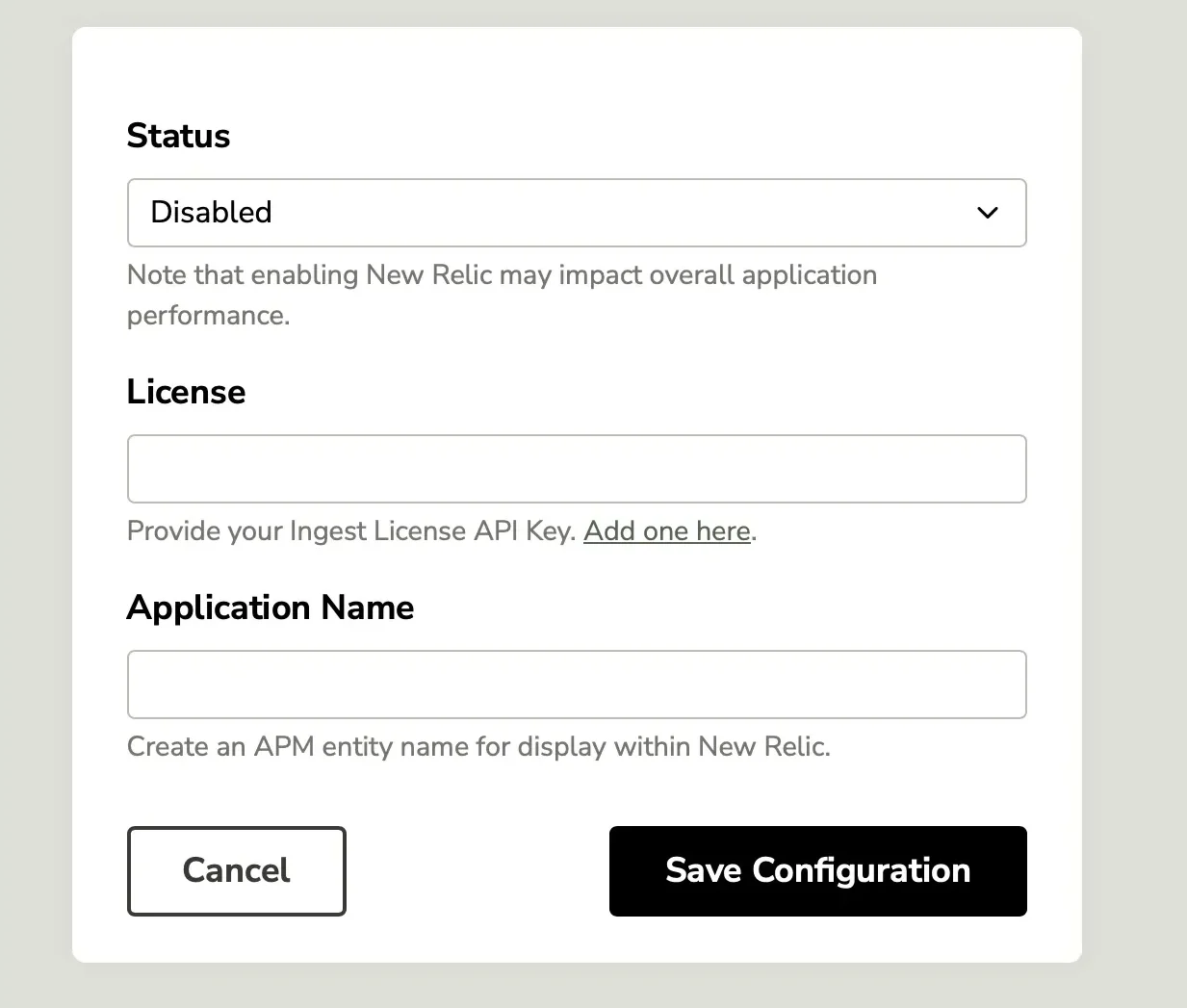Click the License section heading

[186, 392]
